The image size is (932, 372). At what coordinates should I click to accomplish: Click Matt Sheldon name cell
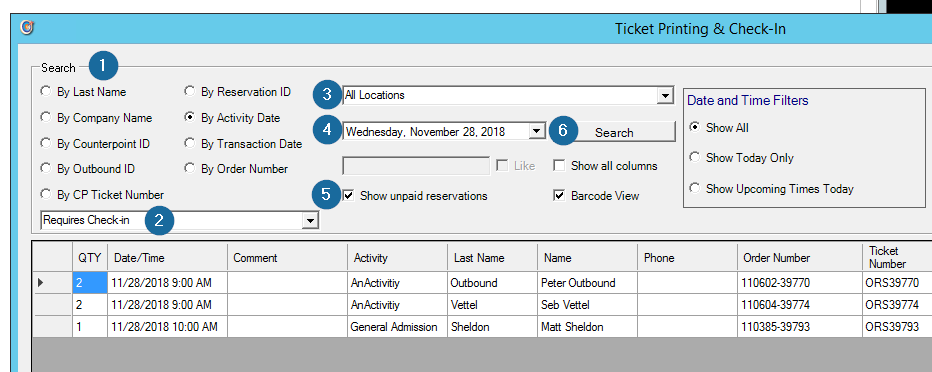click(588, 327)
